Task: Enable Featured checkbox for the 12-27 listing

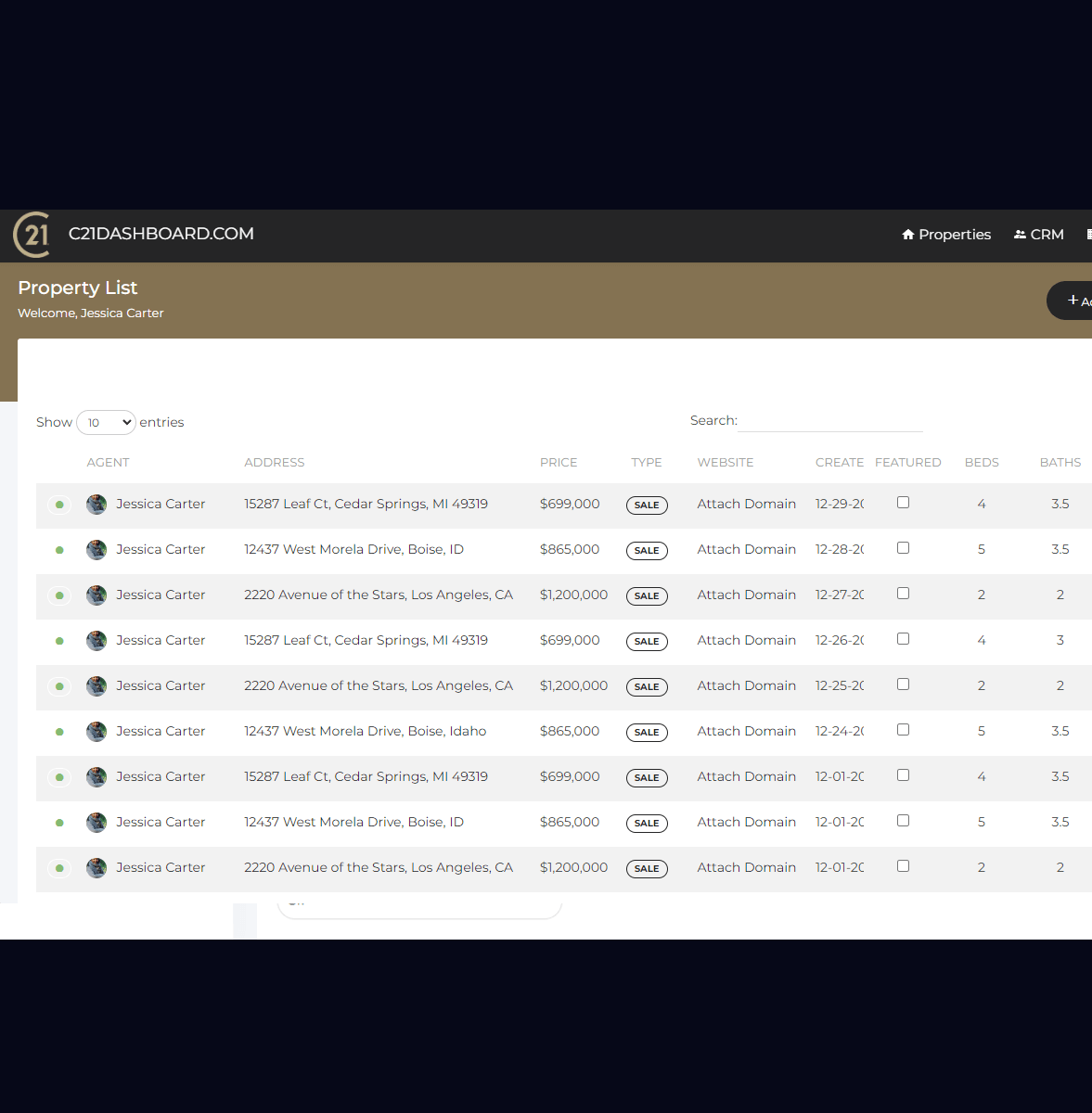Action: coord(903,594)
